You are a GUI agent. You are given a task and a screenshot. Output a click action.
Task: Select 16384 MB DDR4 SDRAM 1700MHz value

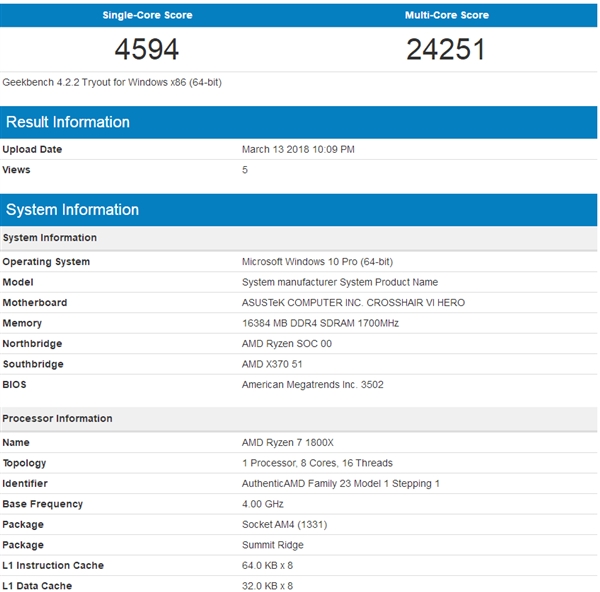[x=320, y=323]
